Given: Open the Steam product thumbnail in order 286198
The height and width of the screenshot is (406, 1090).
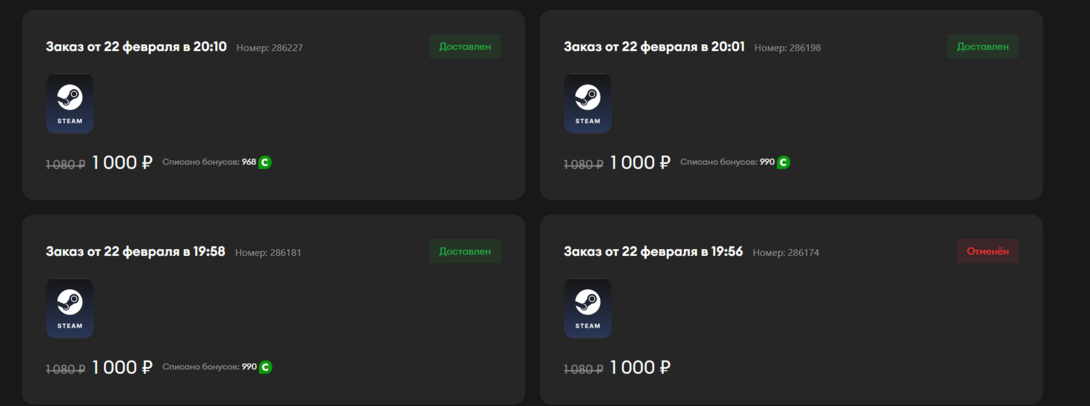Looking at the screenshot, I should click(588, 103).
